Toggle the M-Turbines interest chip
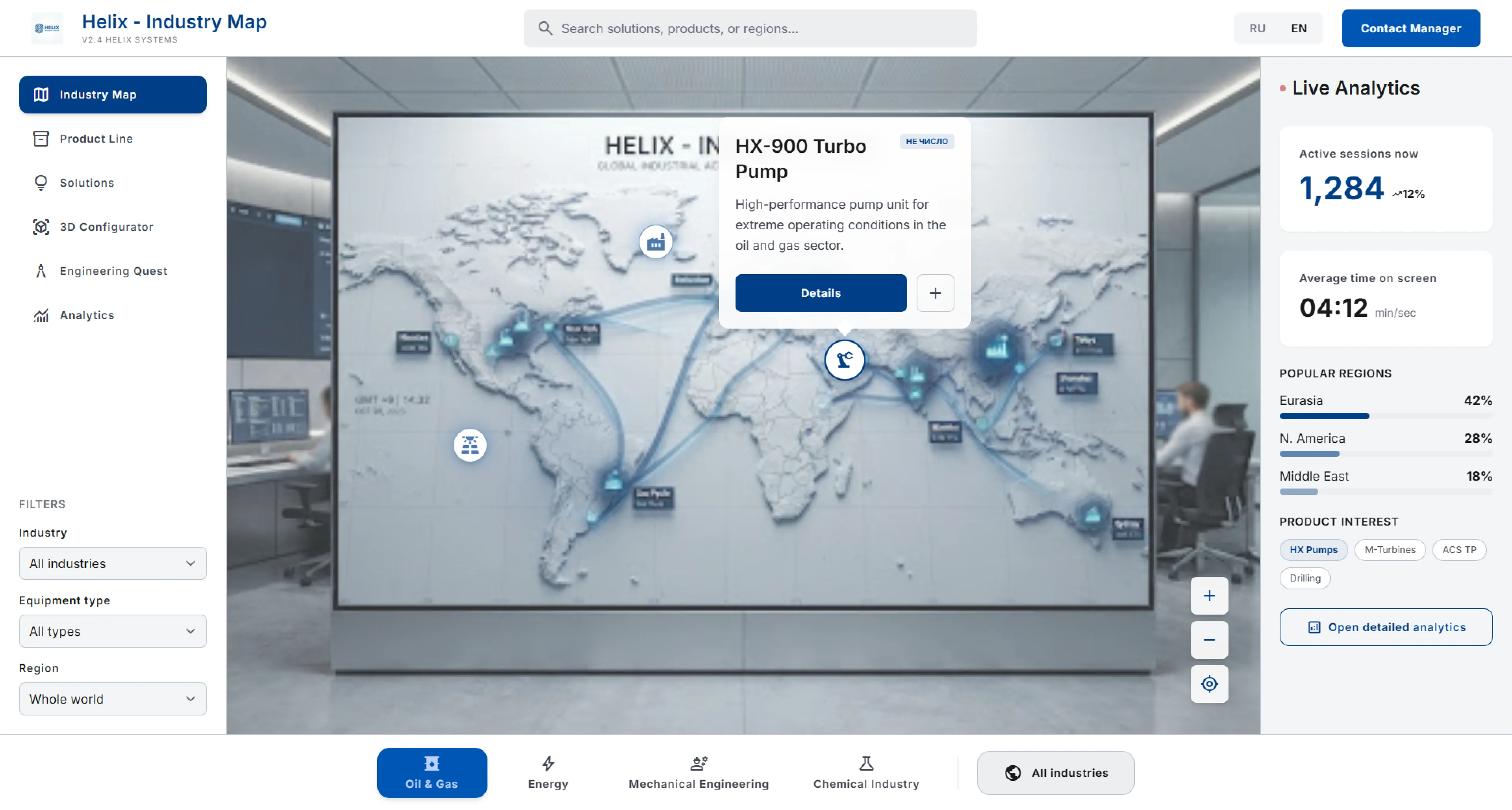This screenshot has height=810, width=1512. (1390, 550)
